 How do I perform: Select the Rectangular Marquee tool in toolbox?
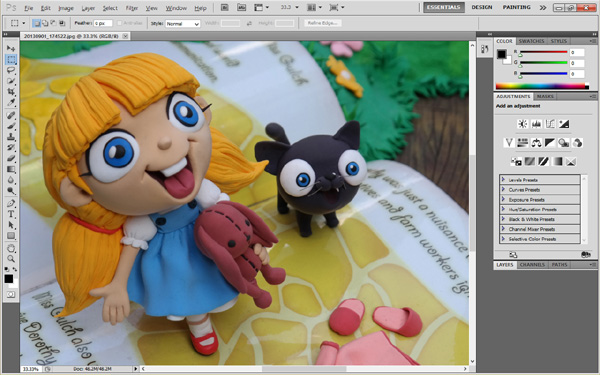11,59
